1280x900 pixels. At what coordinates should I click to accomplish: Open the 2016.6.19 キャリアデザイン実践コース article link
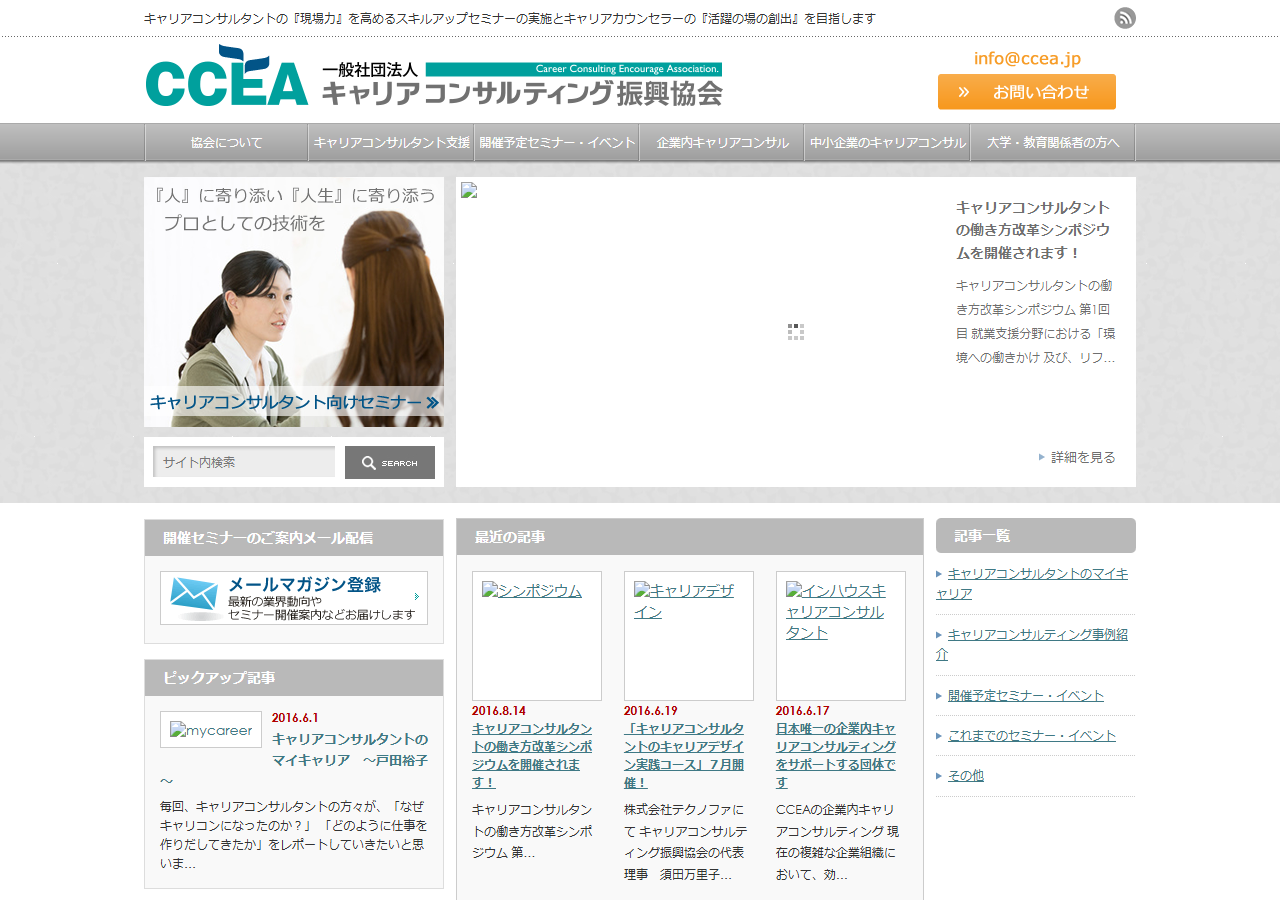(x=685, y=755)
